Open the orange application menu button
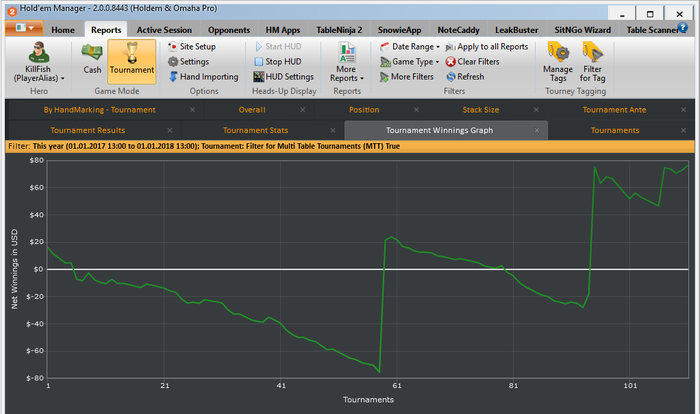This screenshot has width=700, height=414. [x=24, y=28]
